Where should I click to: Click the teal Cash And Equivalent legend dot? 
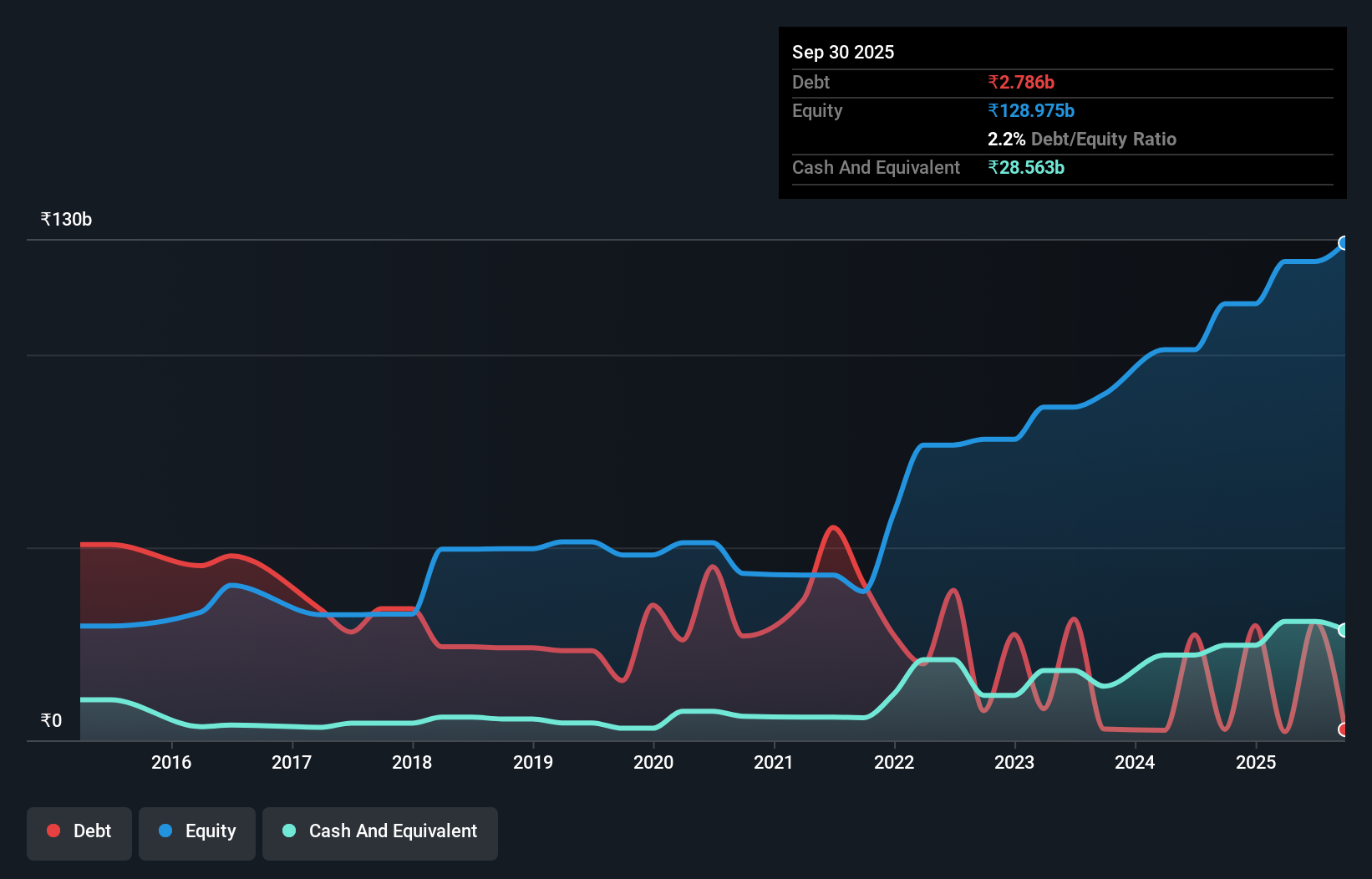[x=289, y=831]
